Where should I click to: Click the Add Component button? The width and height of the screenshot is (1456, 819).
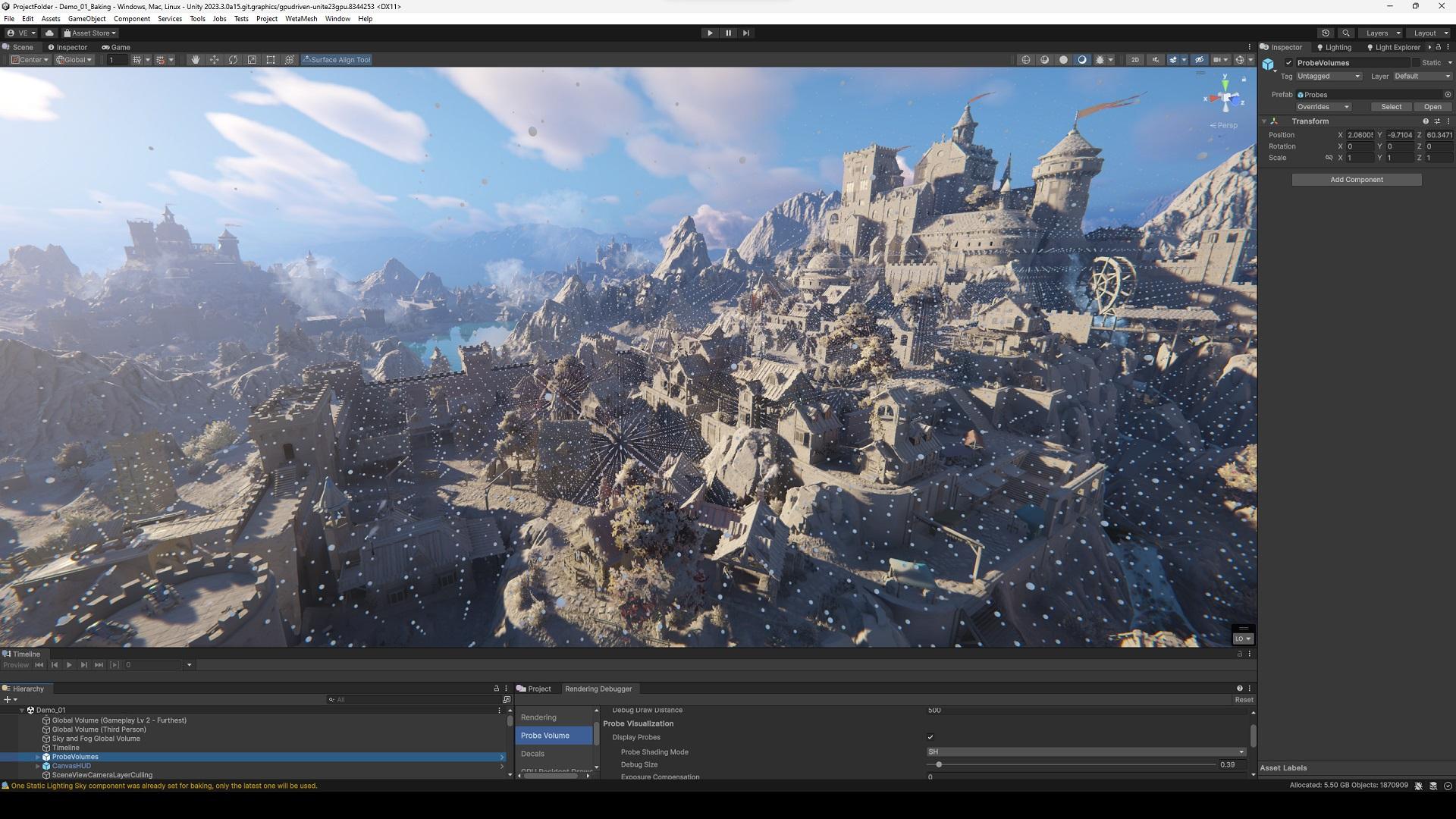pyautogui.click(x=1356, y=180)
